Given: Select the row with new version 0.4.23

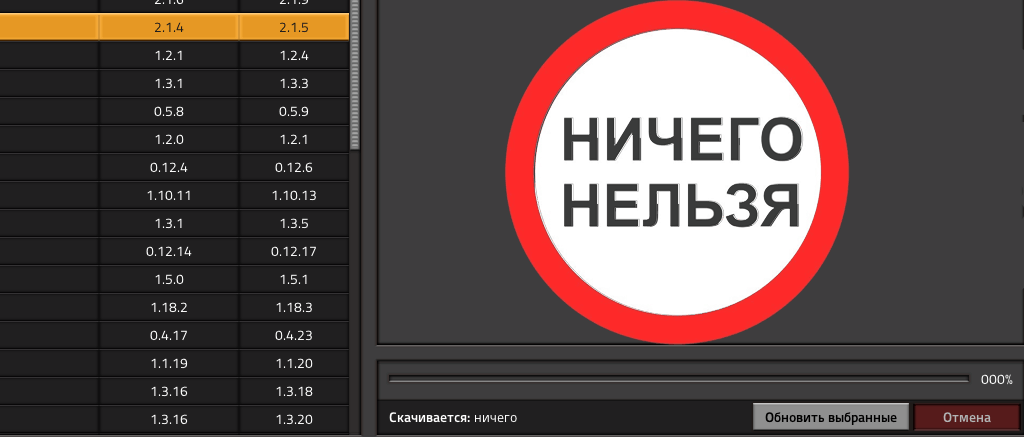Looking at the screenshot, I should click(x=293, y=335).
